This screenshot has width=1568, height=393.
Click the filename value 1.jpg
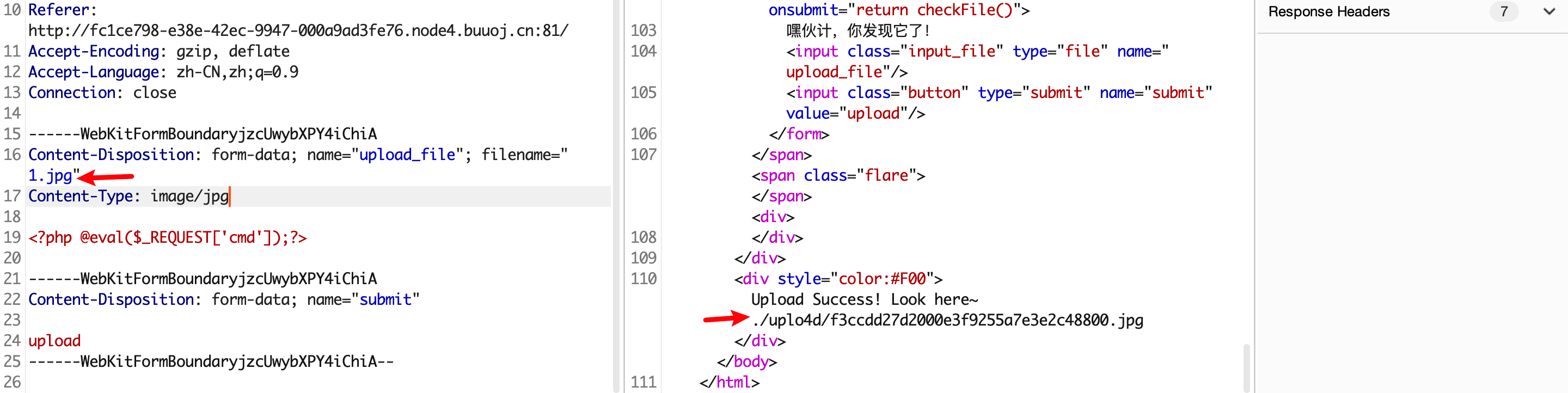[x=50, y=175]
